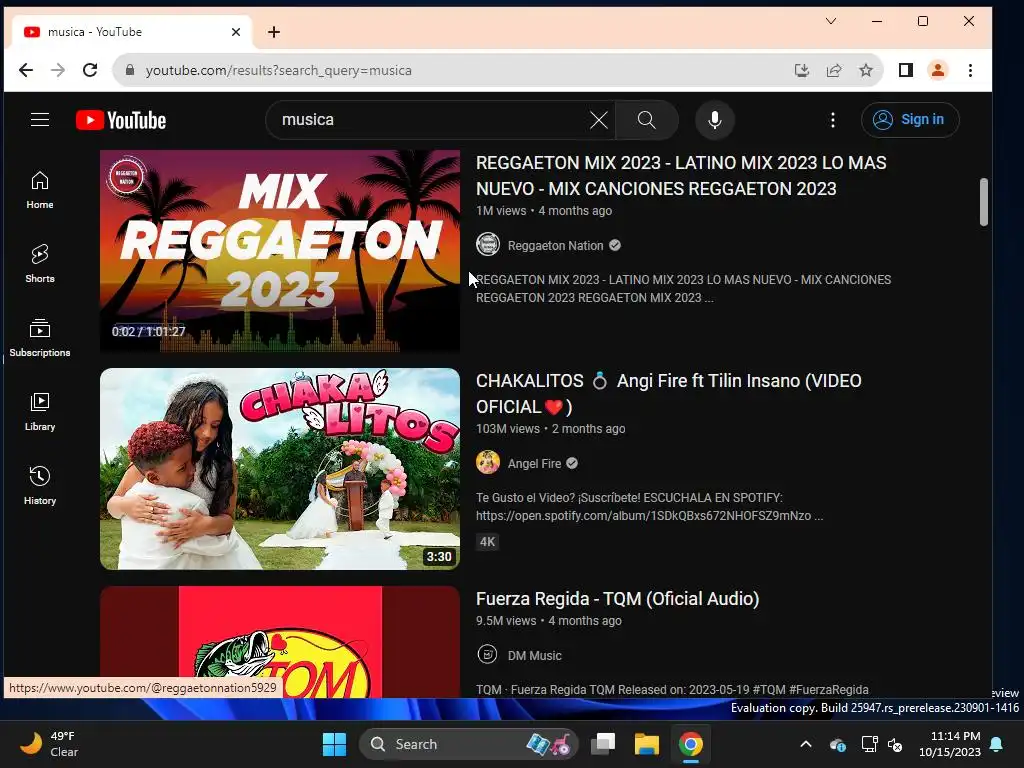Open the REGGAETON MIX 2023 video title
This screenshot has height=768, width=1024.
tap(681, 176)
